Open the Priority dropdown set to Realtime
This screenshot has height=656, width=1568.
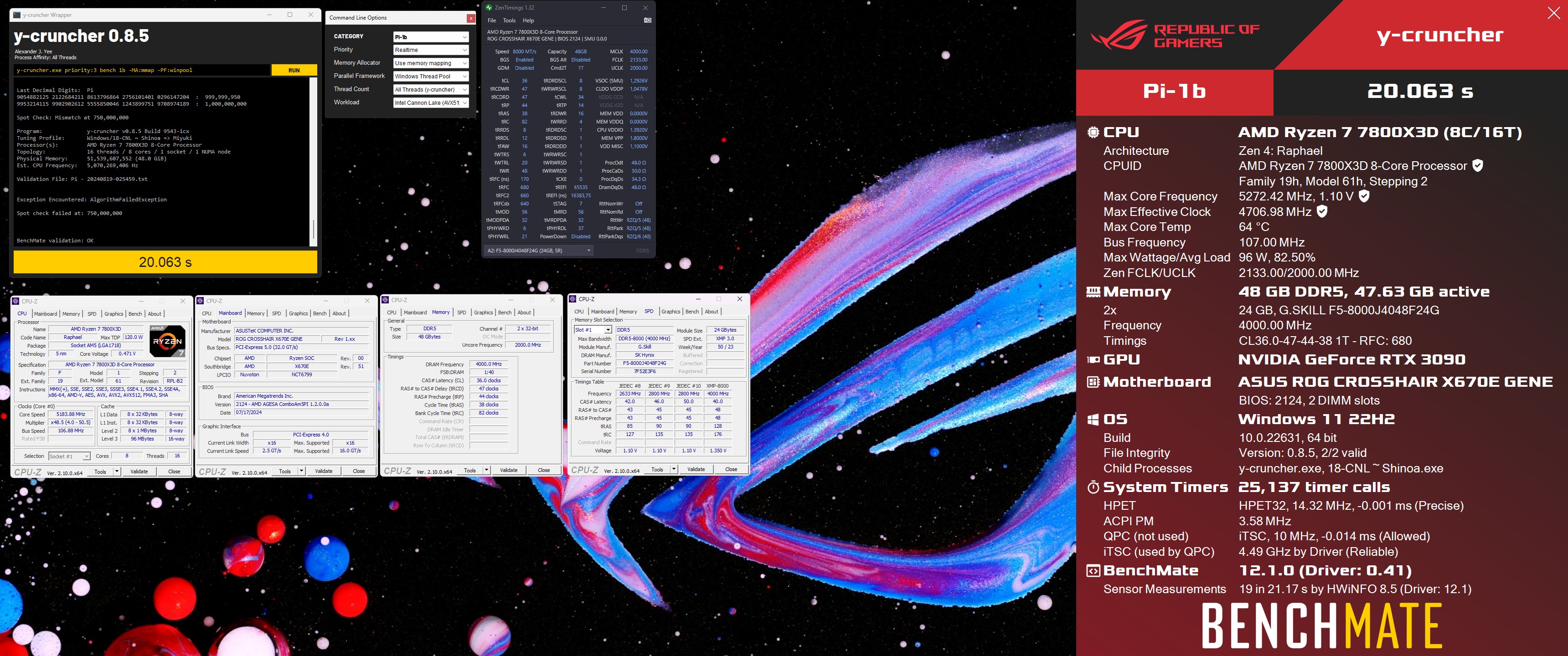(x=430, y=50)
